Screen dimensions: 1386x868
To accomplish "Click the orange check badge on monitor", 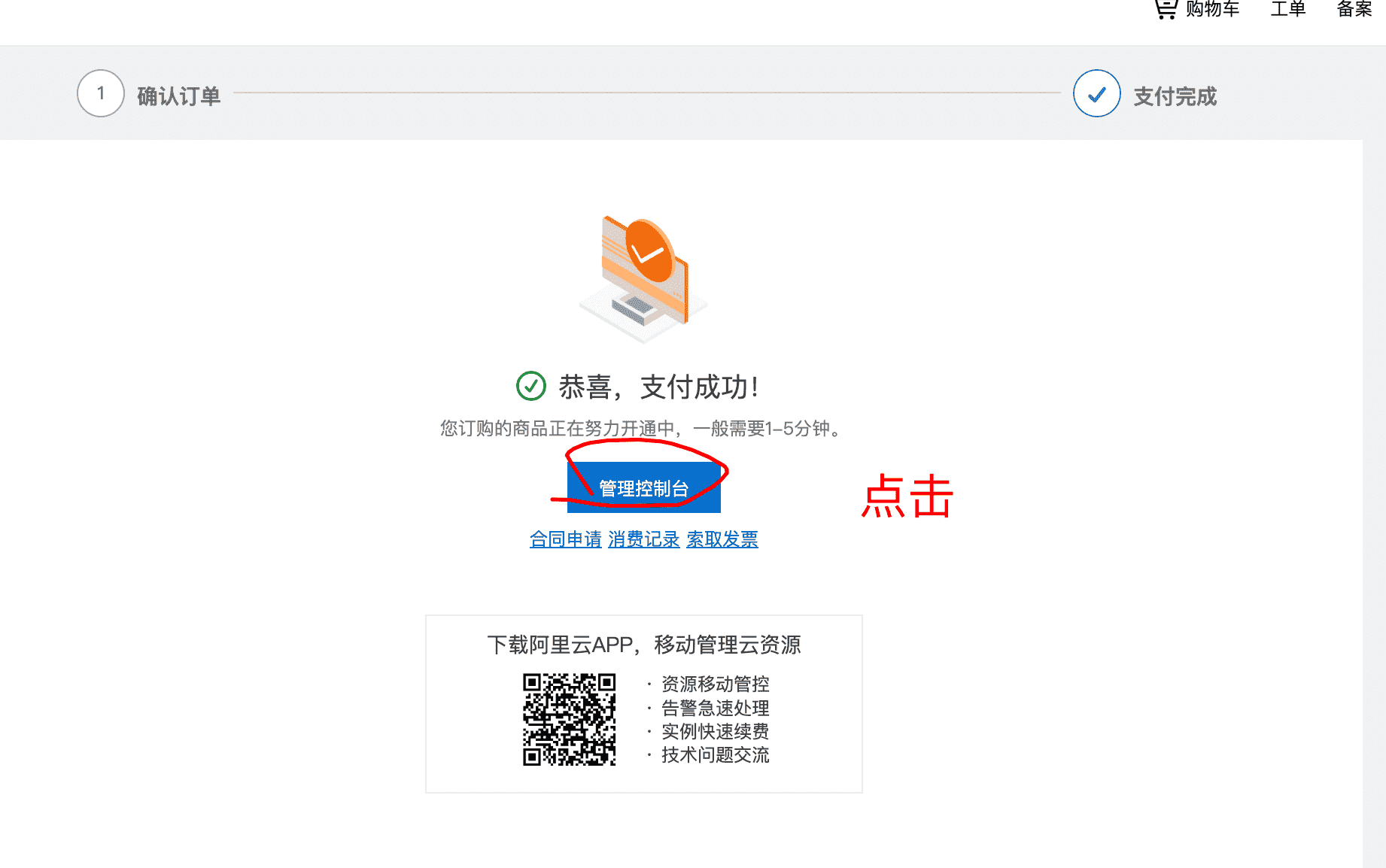I will [649, 251].
